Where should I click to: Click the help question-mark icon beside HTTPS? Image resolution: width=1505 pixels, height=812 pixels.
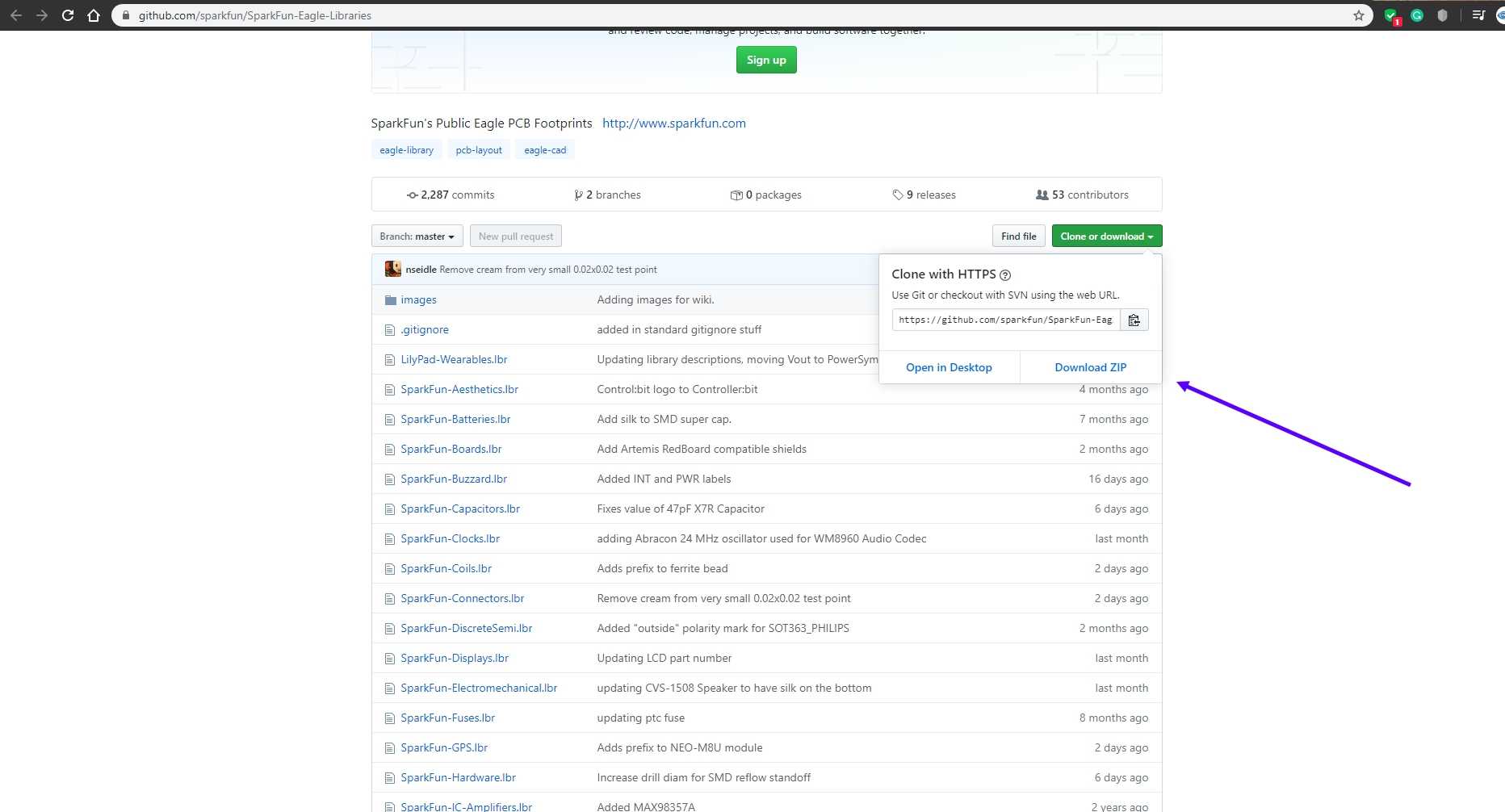click(x=1005, y=275)
